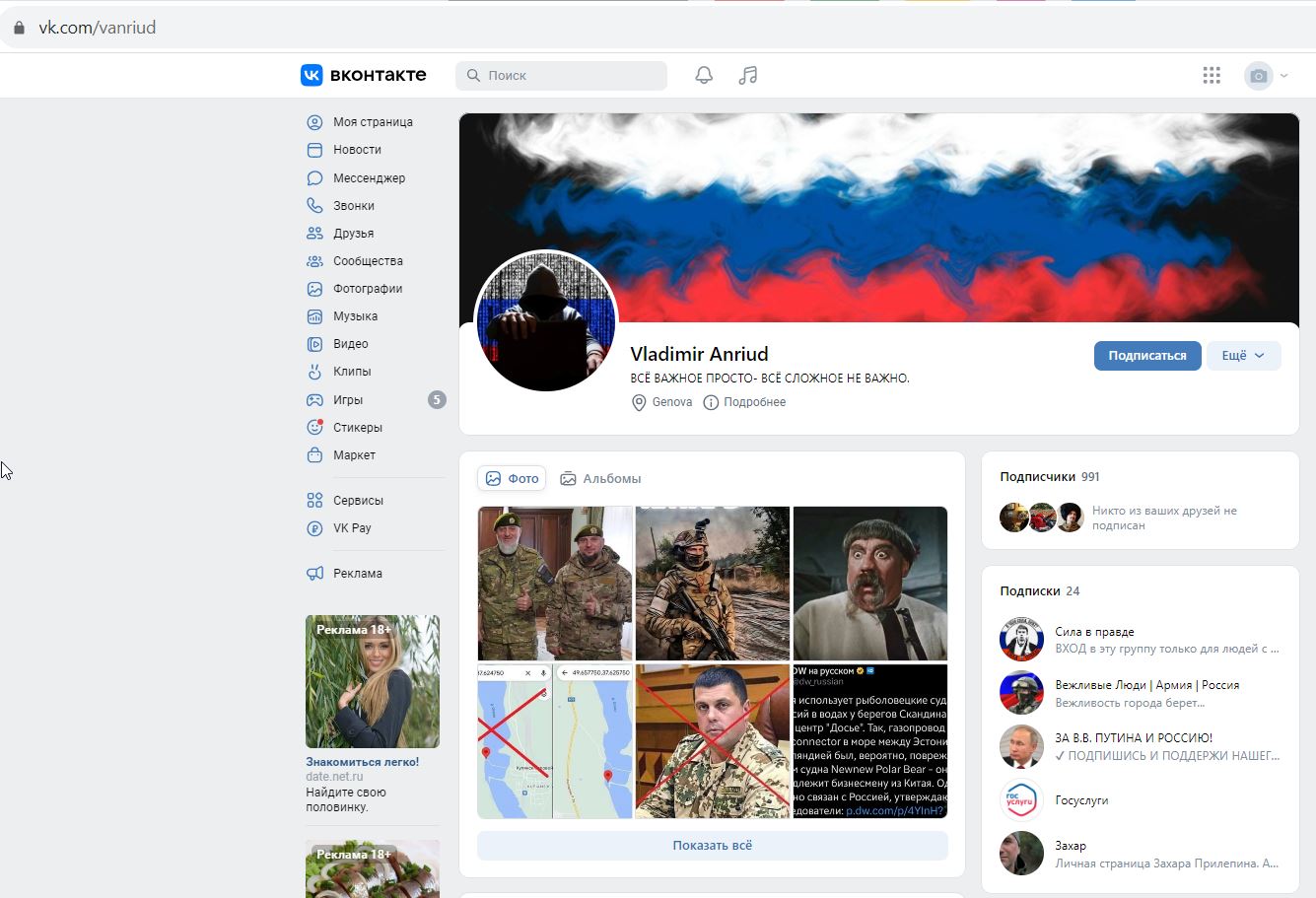Open Звонки in sidebar
This screenshot has height=898, width=1316.
click(354, 206)
